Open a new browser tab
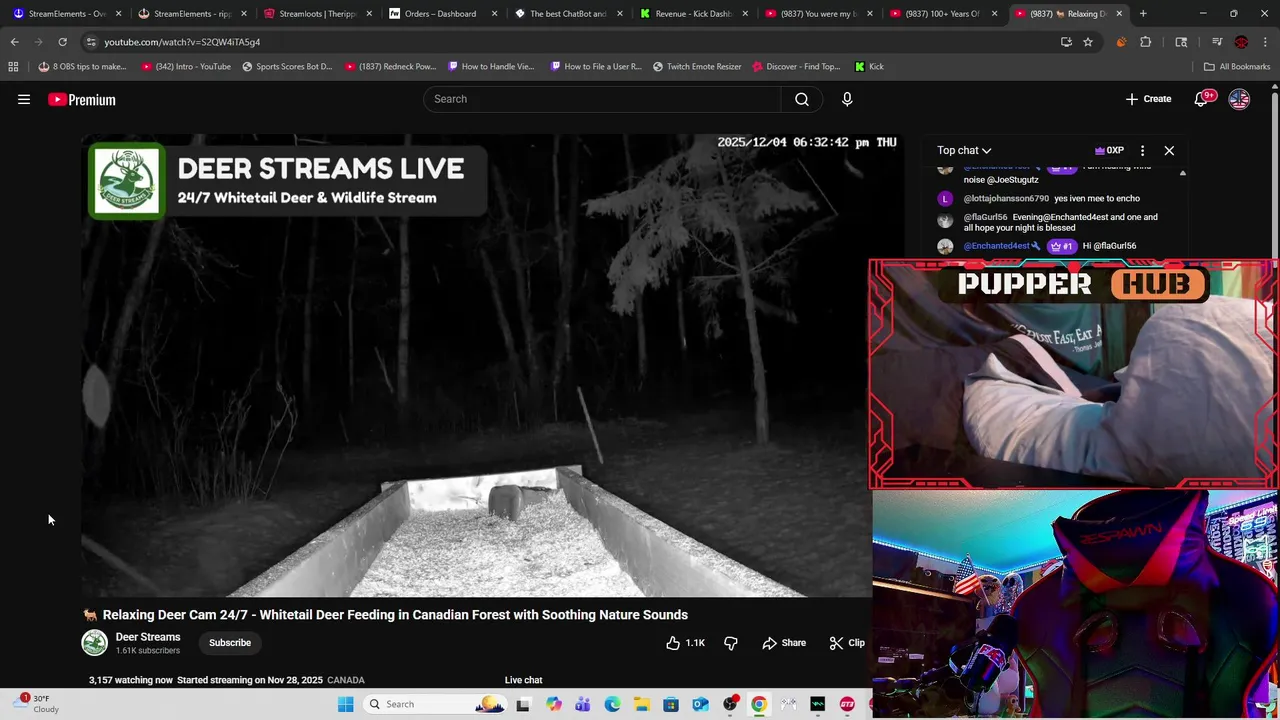1280x720 pixels. 1143,14
